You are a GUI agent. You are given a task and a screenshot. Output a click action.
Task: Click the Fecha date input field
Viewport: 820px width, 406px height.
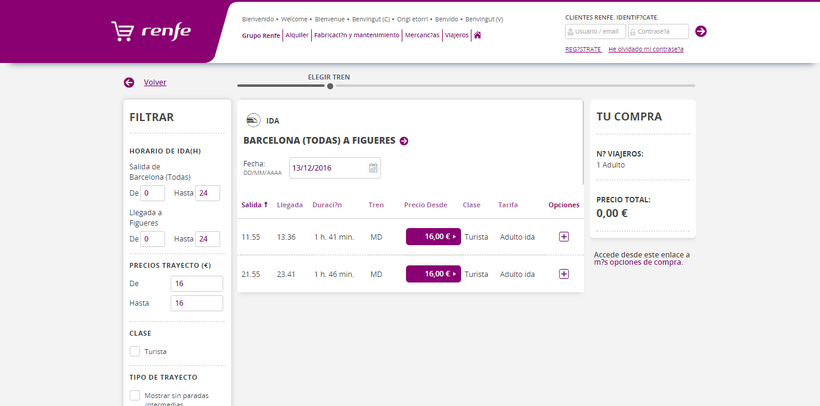coord(328,168)
